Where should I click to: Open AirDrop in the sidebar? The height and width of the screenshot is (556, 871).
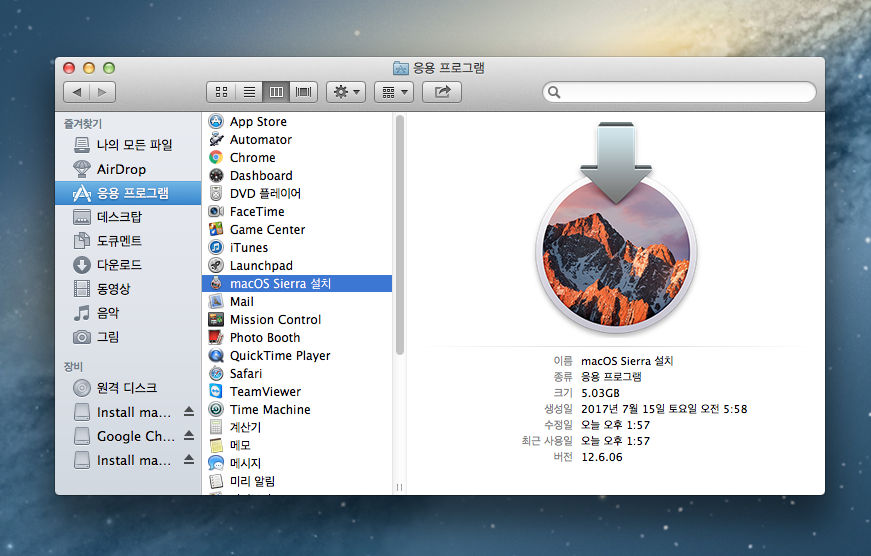tap(128, 169)
